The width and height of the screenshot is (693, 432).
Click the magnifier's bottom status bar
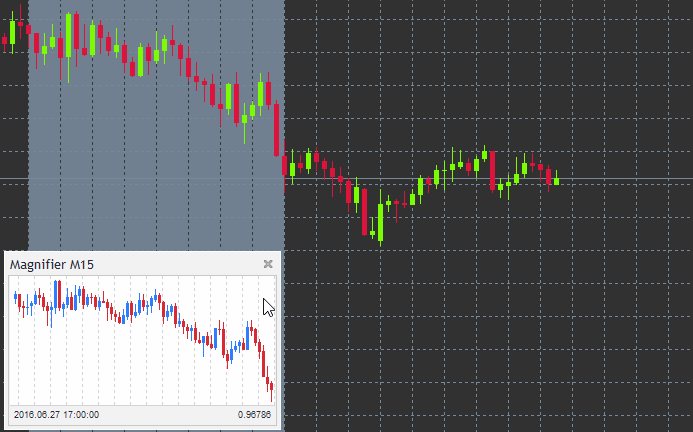(140, 414)
